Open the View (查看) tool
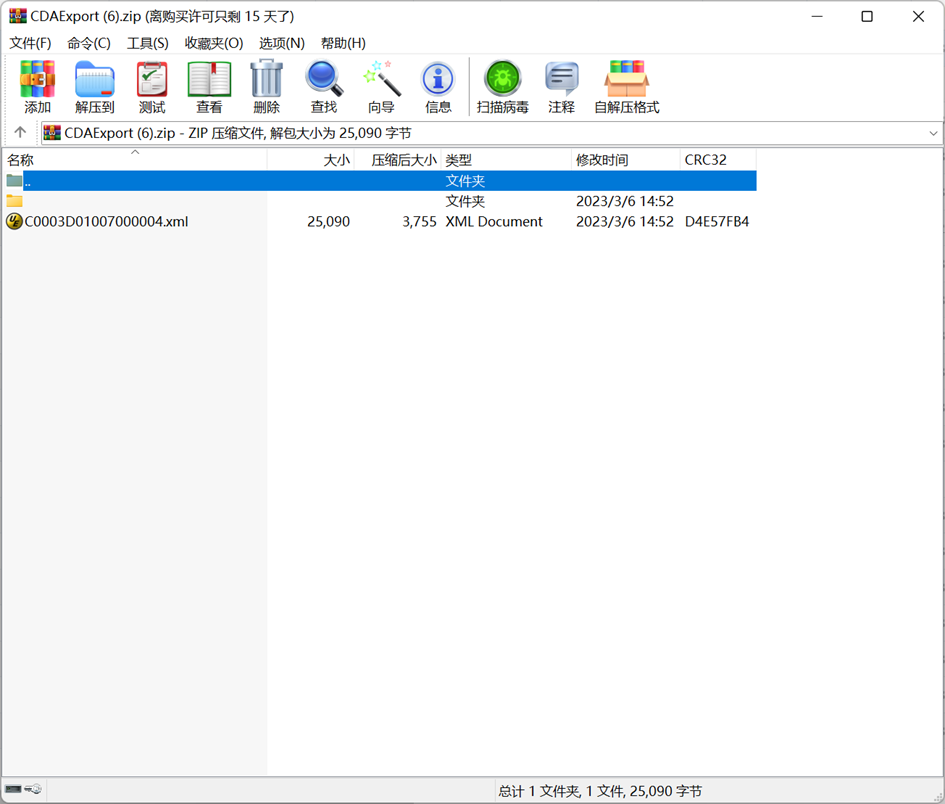This screenshot has width=945, height=804. tap(209, 87)
